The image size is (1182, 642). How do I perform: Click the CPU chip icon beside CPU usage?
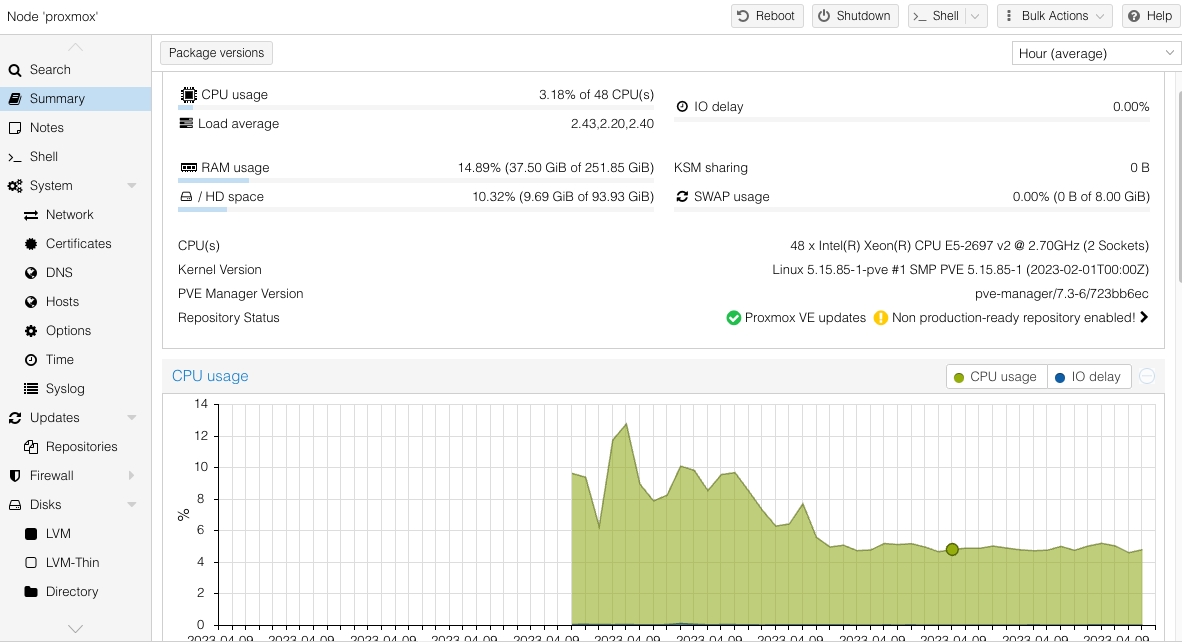(x=188, y=95)
